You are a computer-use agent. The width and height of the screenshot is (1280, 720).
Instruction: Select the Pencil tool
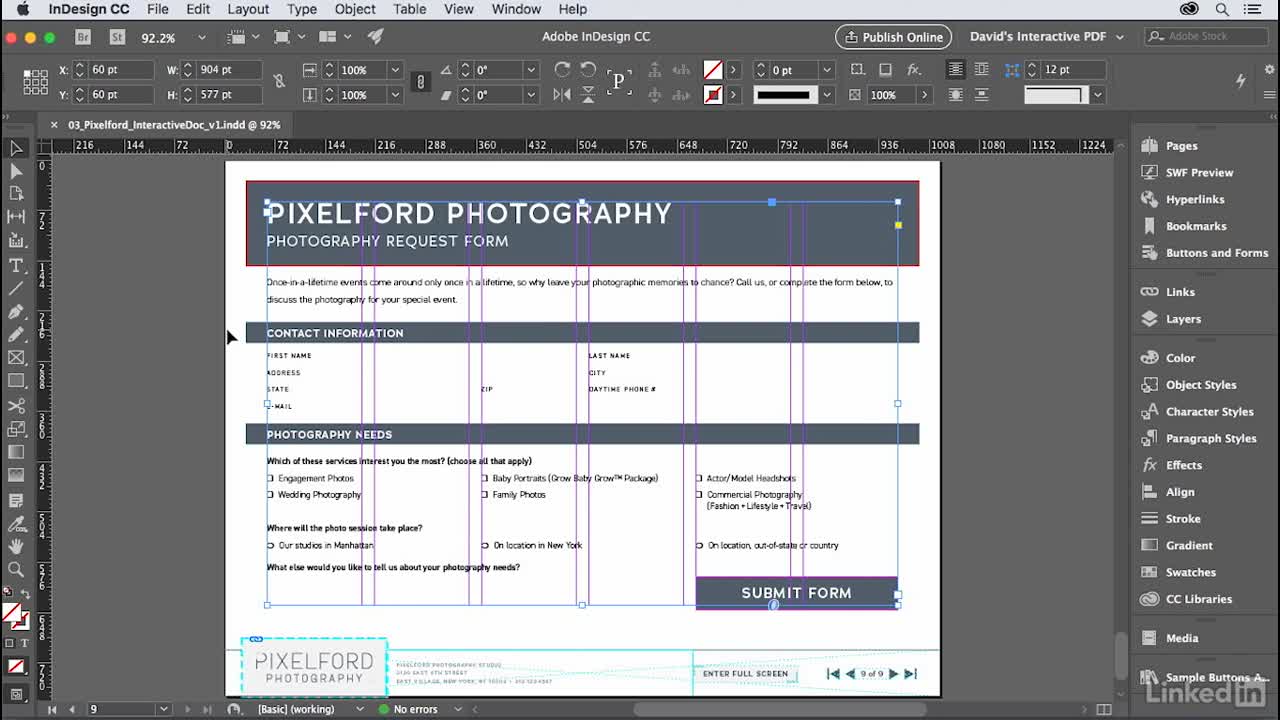(x=16, y=335)
